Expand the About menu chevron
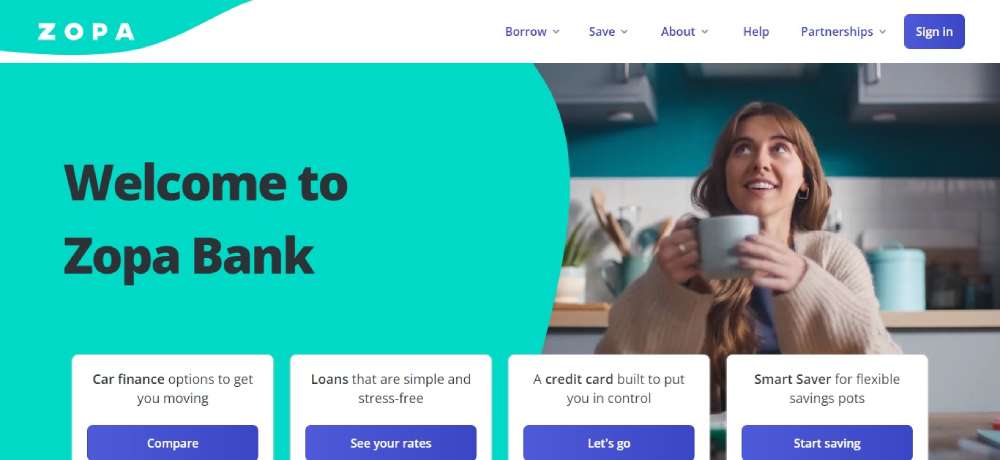The height and width of the screenshot is (460, 1000). click(x=705, y=32)
